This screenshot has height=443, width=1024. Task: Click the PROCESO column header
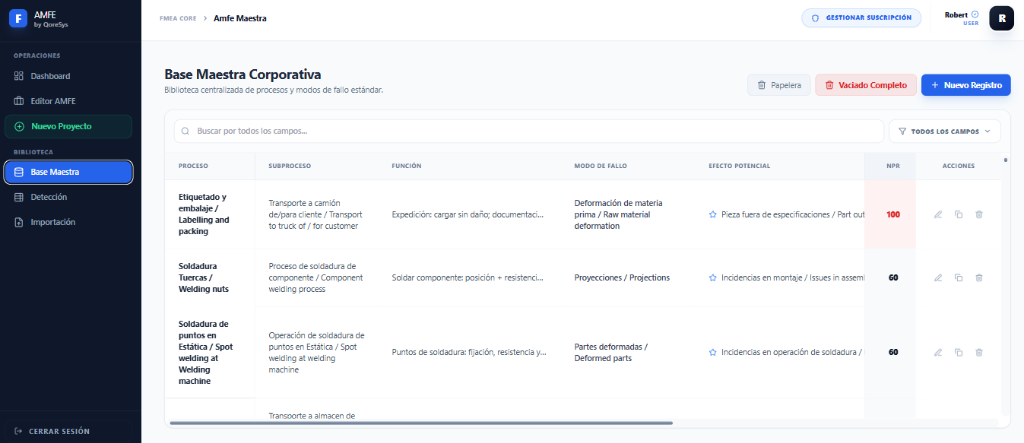193,166
